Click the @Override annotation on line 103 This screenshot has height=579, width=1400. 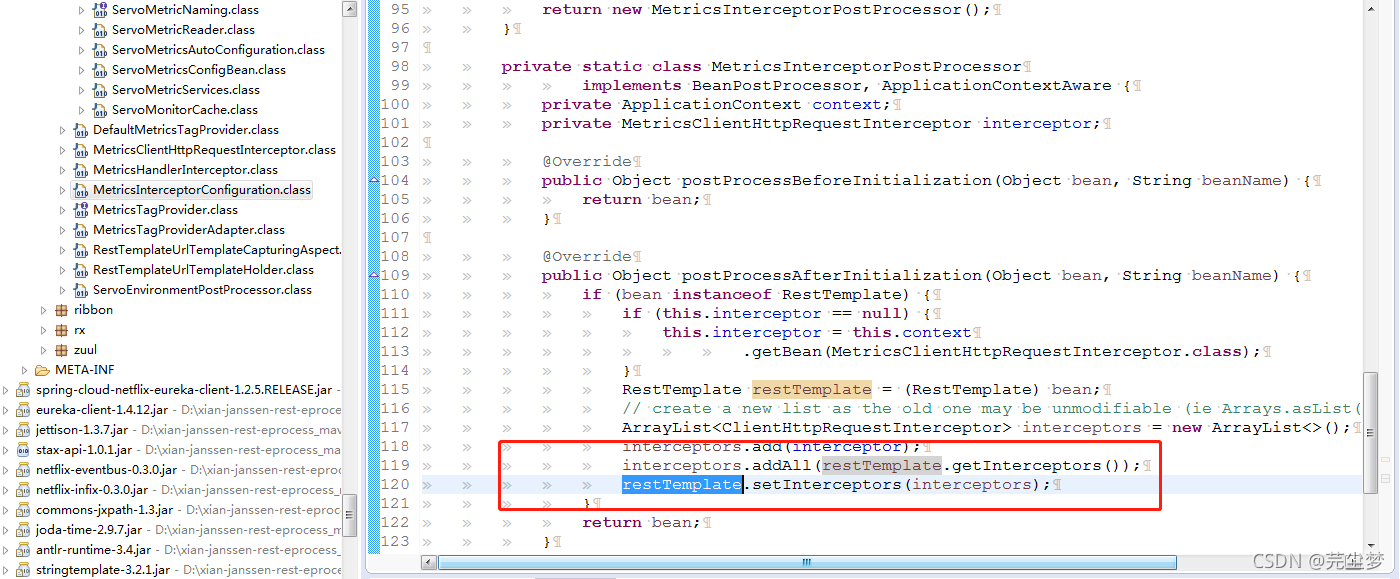click(587, 162)
